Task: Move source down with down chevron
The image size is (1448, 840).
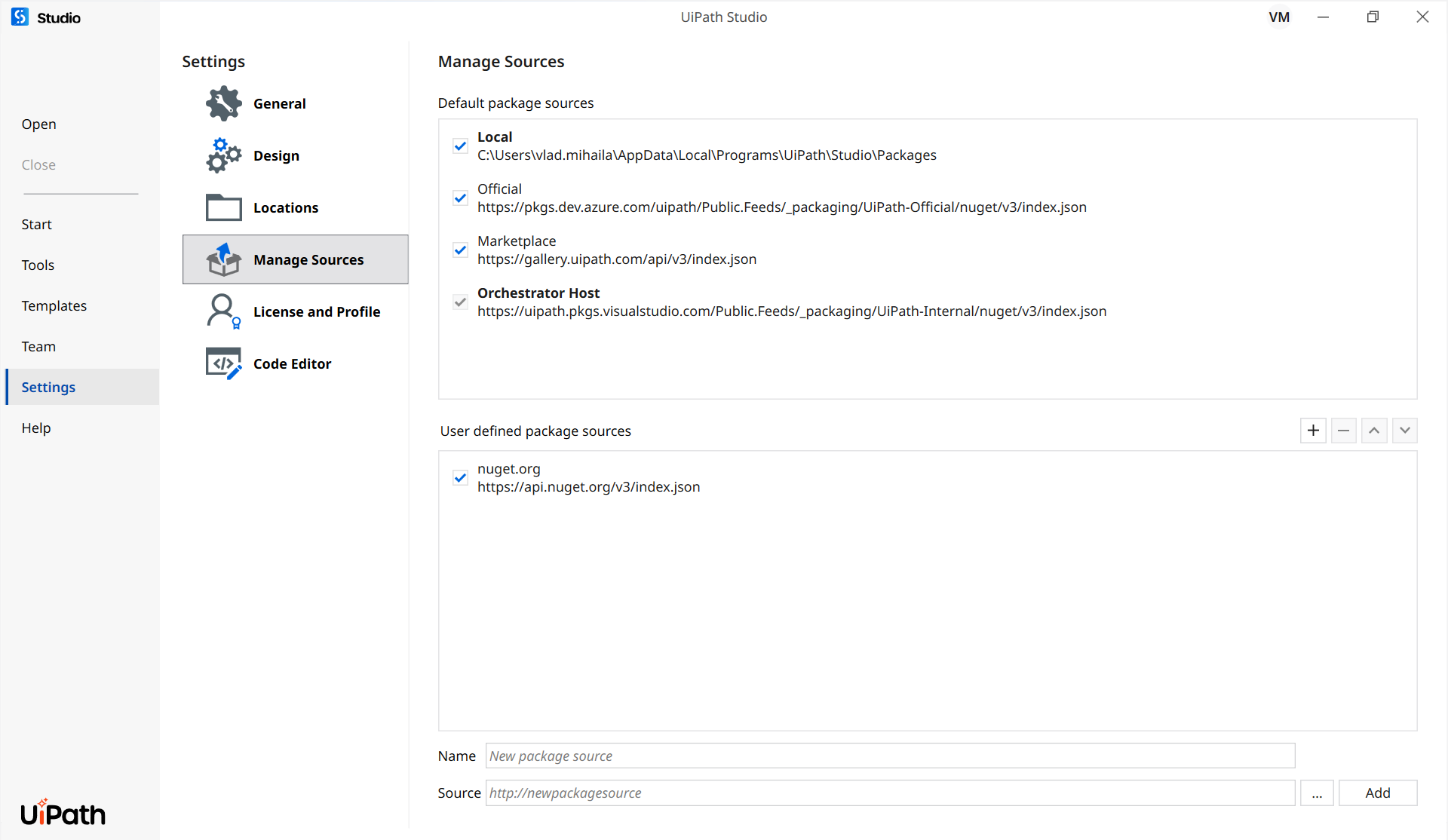Action: point(1404,431)
